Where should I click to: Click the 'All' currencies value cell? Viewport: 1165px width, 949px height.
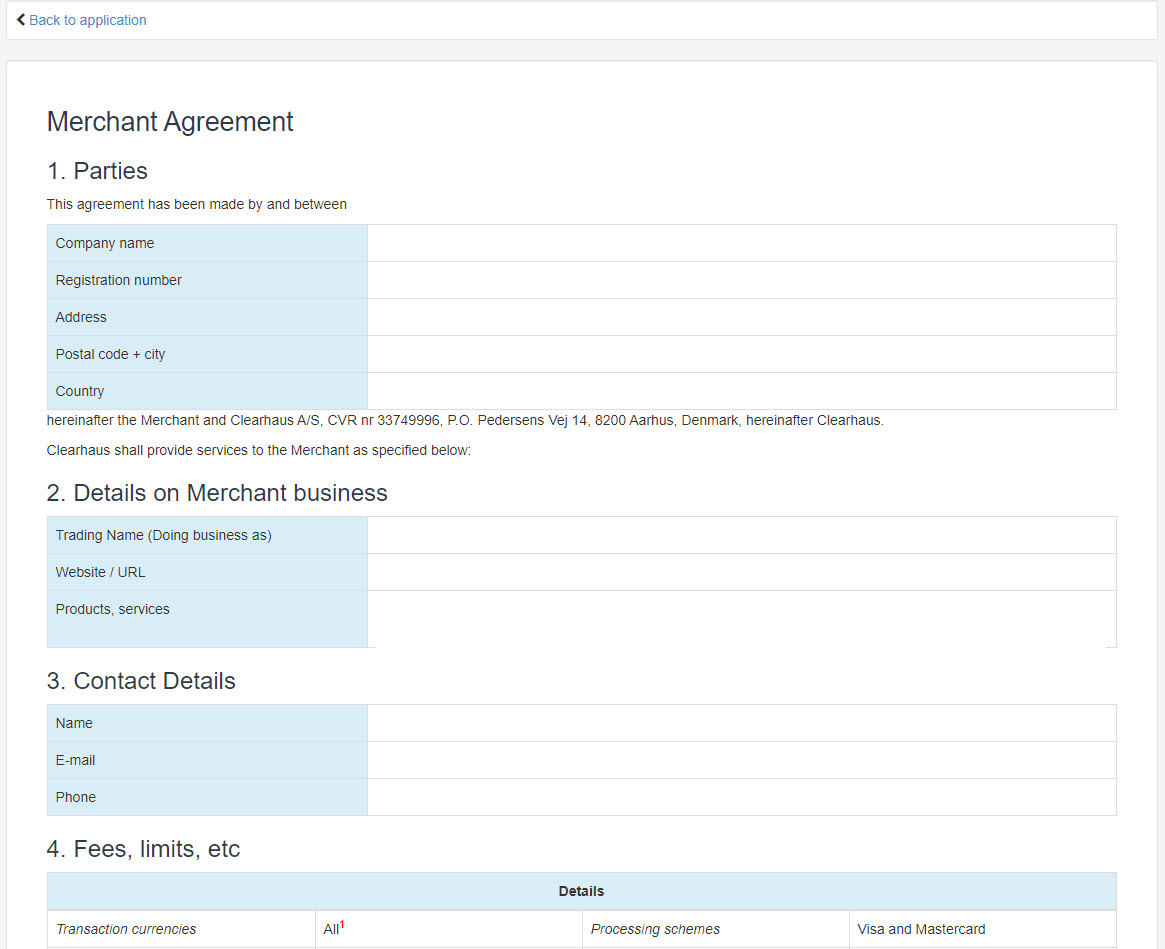coord(448,929)
